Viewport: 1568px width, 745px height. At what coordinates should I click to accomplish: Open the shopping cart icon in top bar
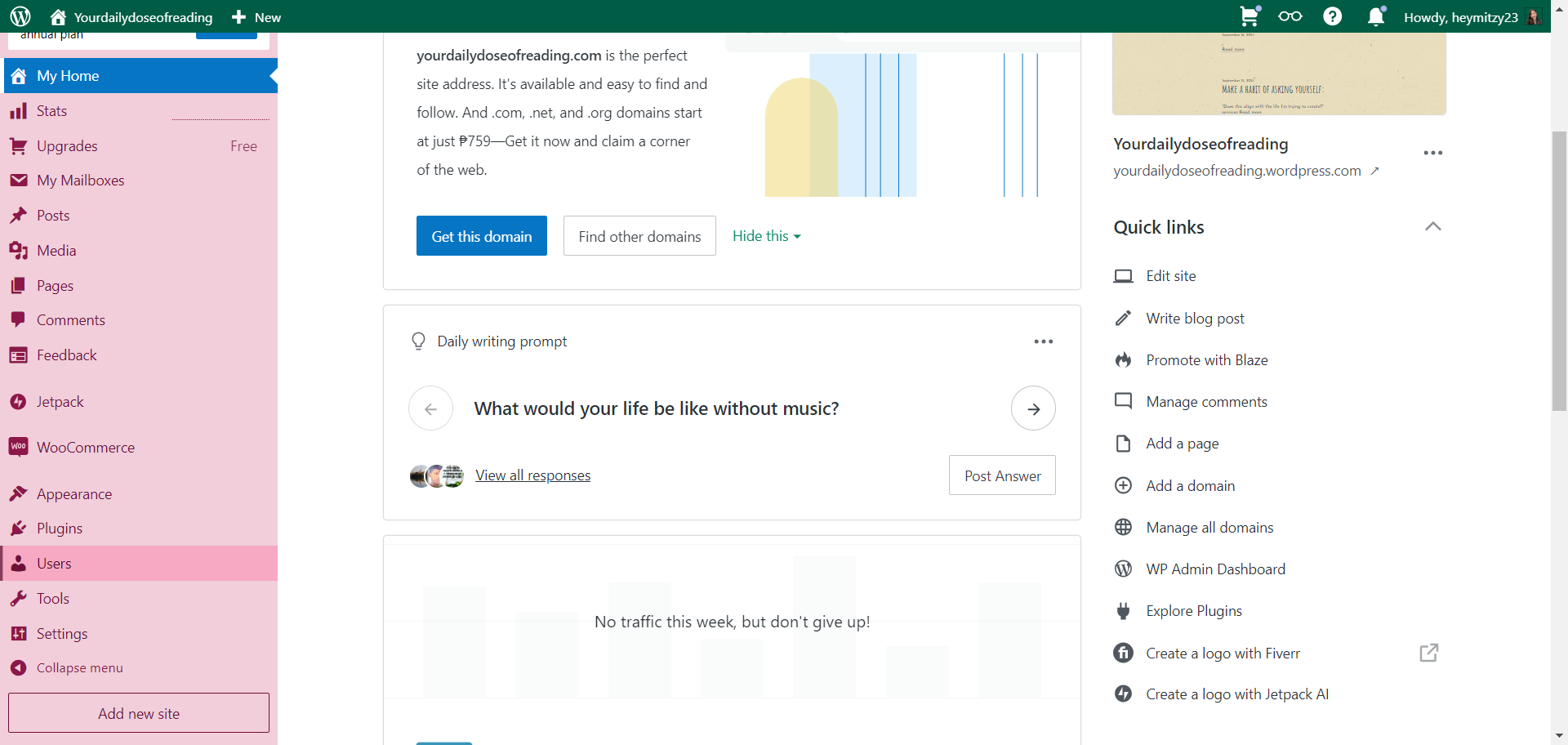(1249, 16)
